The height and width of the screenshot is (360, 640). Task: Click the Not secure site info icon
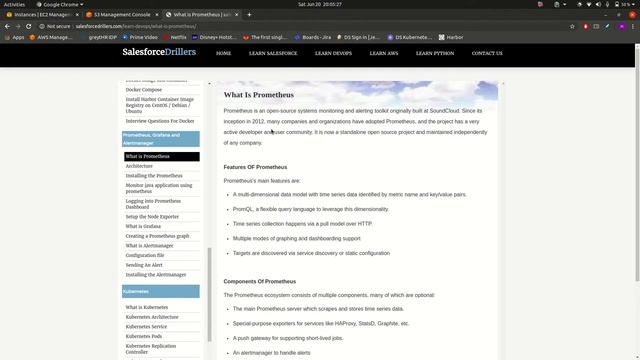click(x=42, y=26)
